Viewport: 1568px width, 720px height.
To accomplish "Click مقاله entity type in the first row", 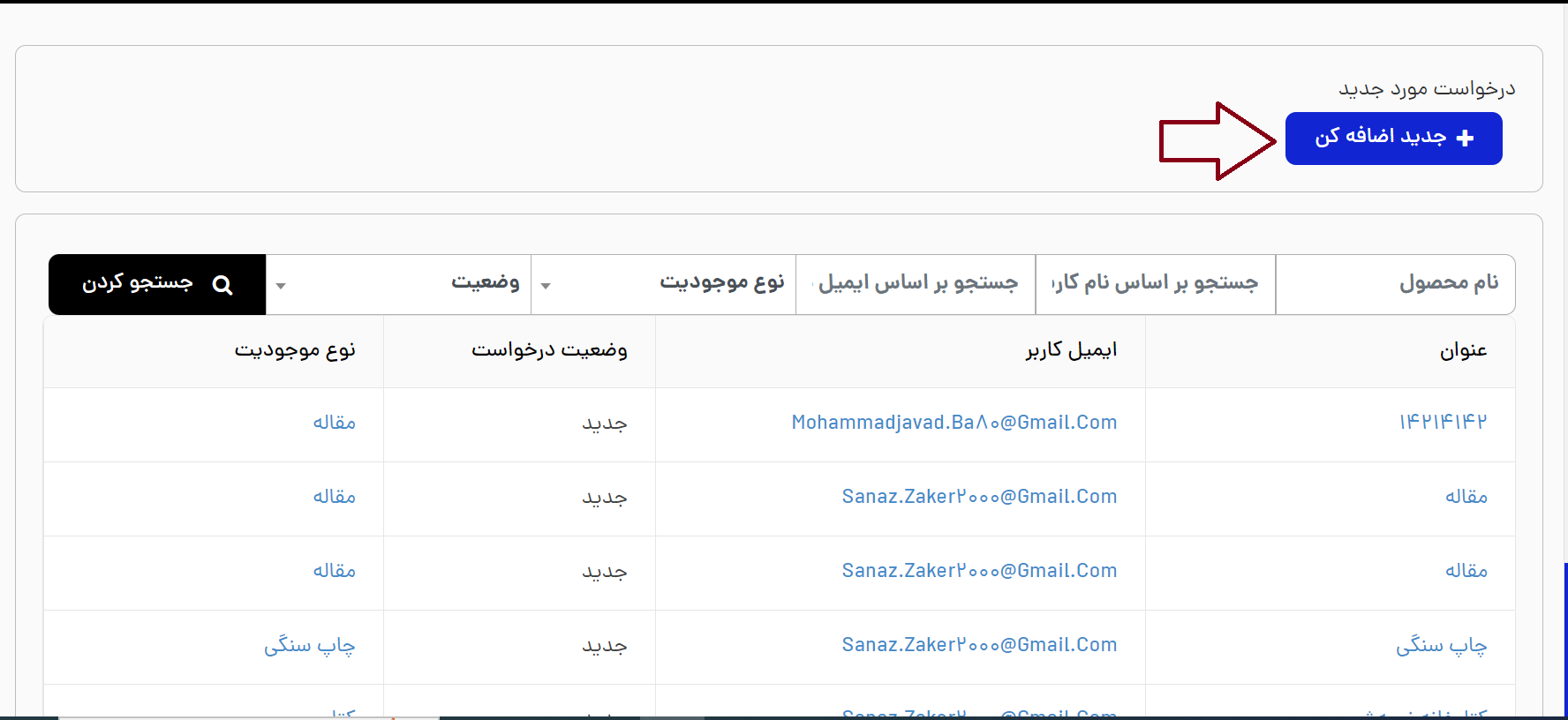I will [x=334, y=423].
